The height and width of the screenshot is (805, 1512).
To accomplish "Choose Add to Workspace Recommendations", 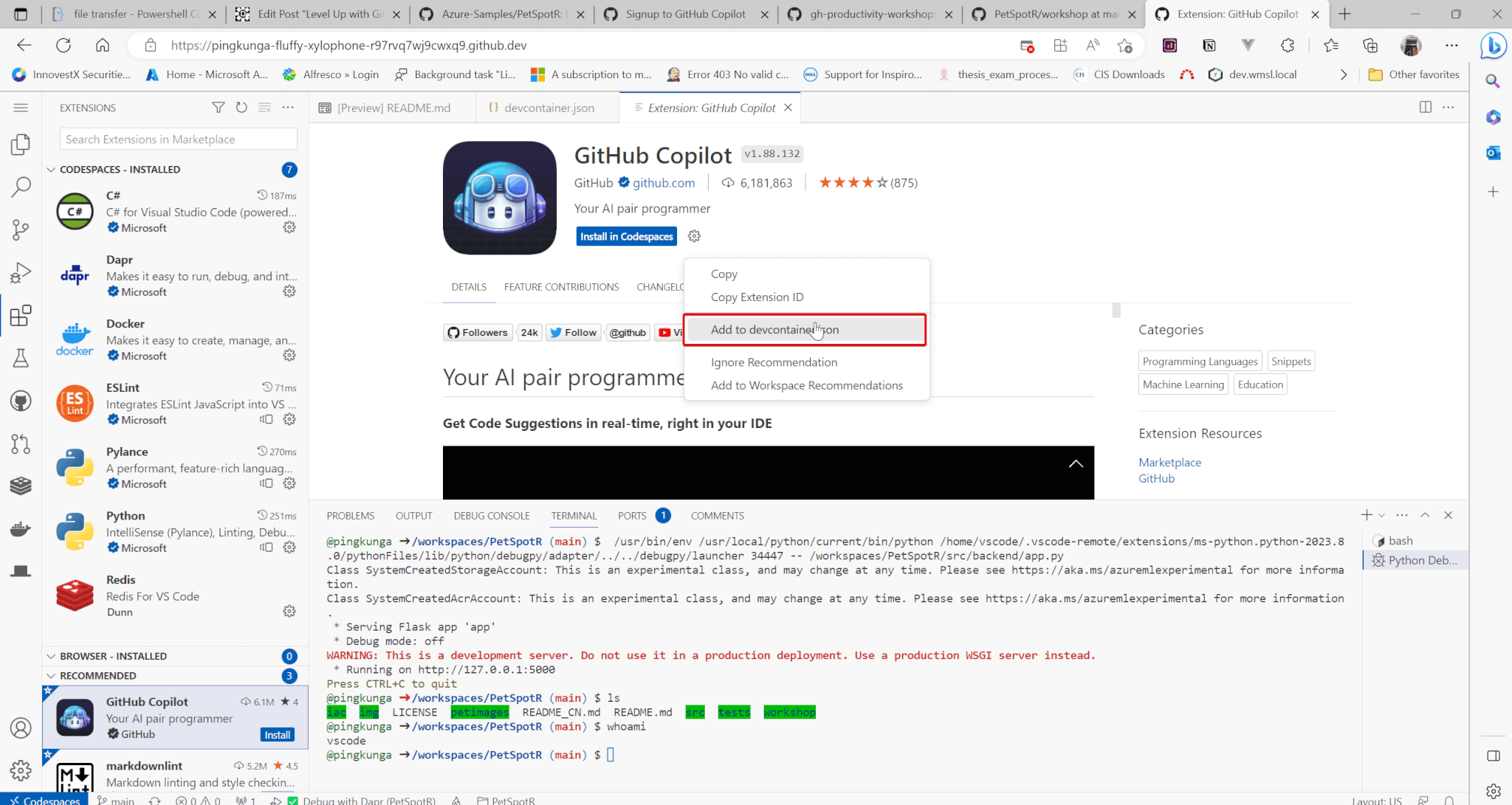I will tap(807, 385).
